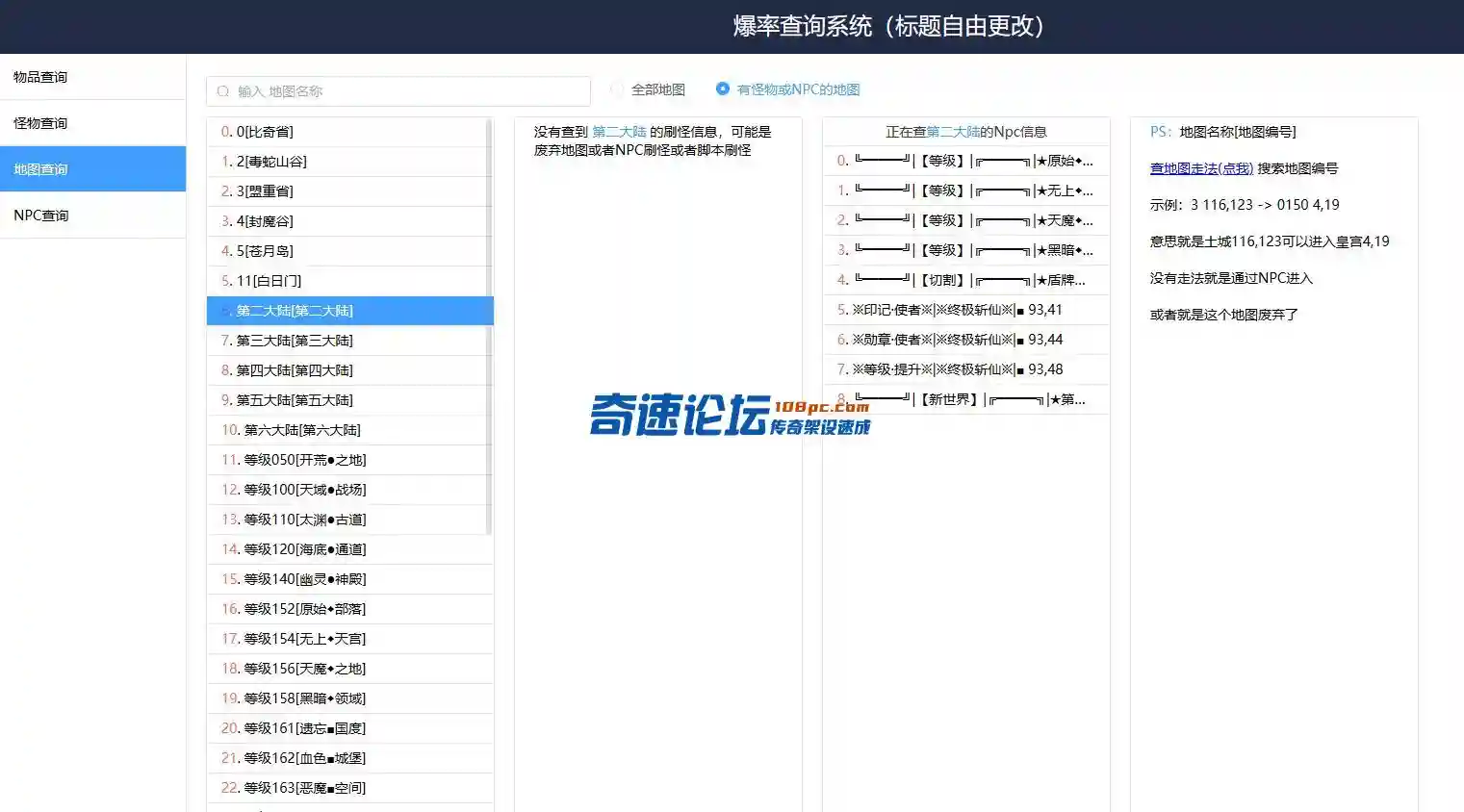Click the 第二大陆 link in 刷怪信息 message
The width and height of the screenshot is (1464, 812).
[619, 132]
